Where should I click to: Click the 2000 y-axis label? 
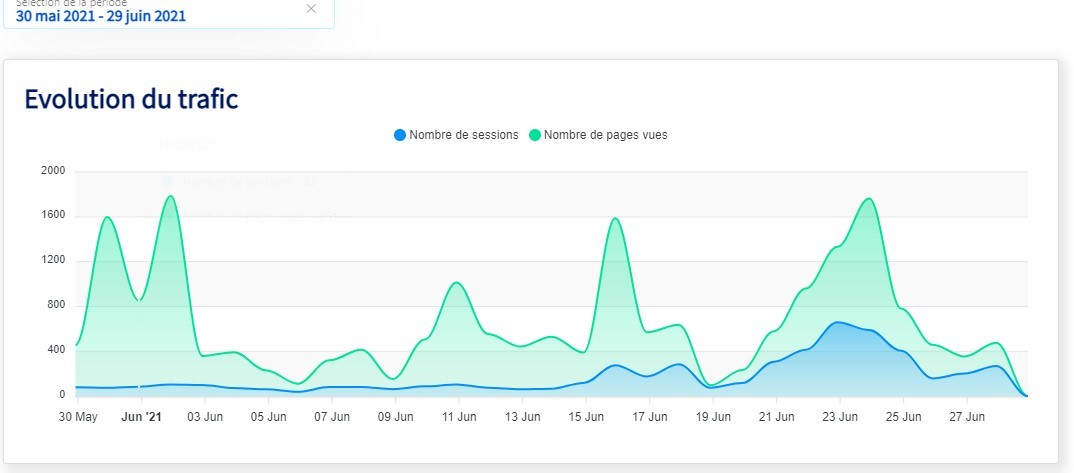[x=53, y=171]
